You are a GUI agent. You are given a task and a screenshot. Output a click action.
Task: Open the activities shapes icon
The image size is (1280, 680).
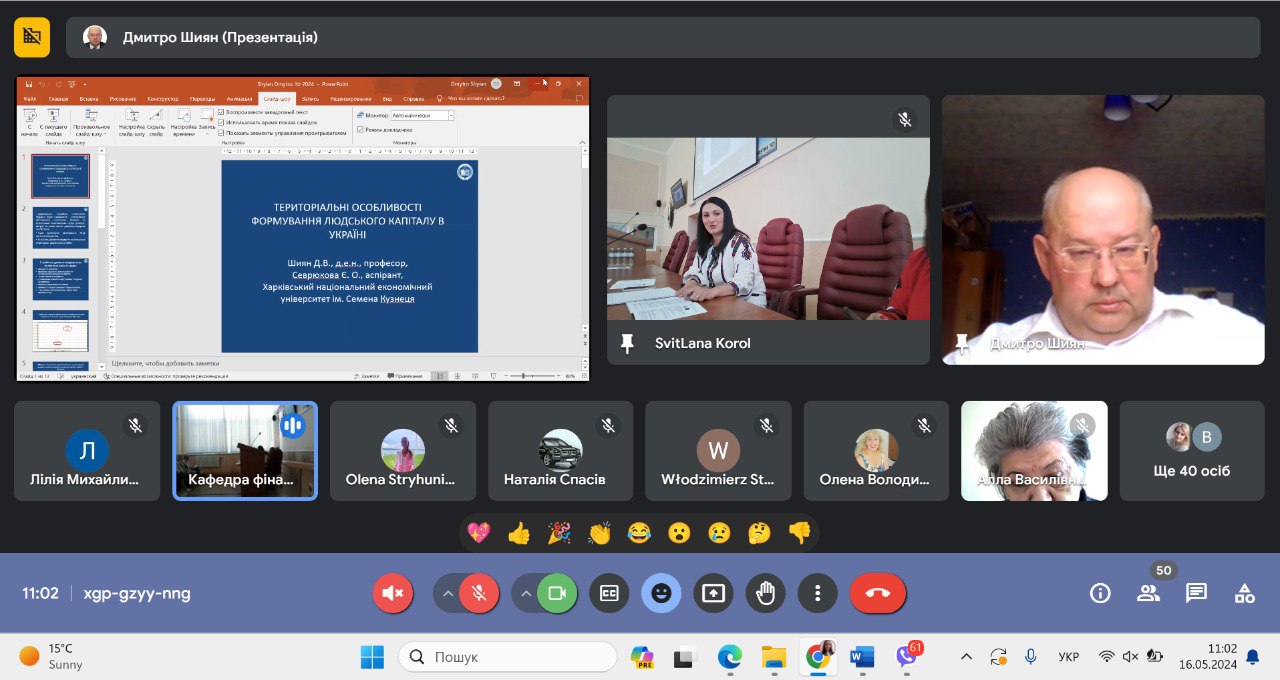coord(1244,593)
